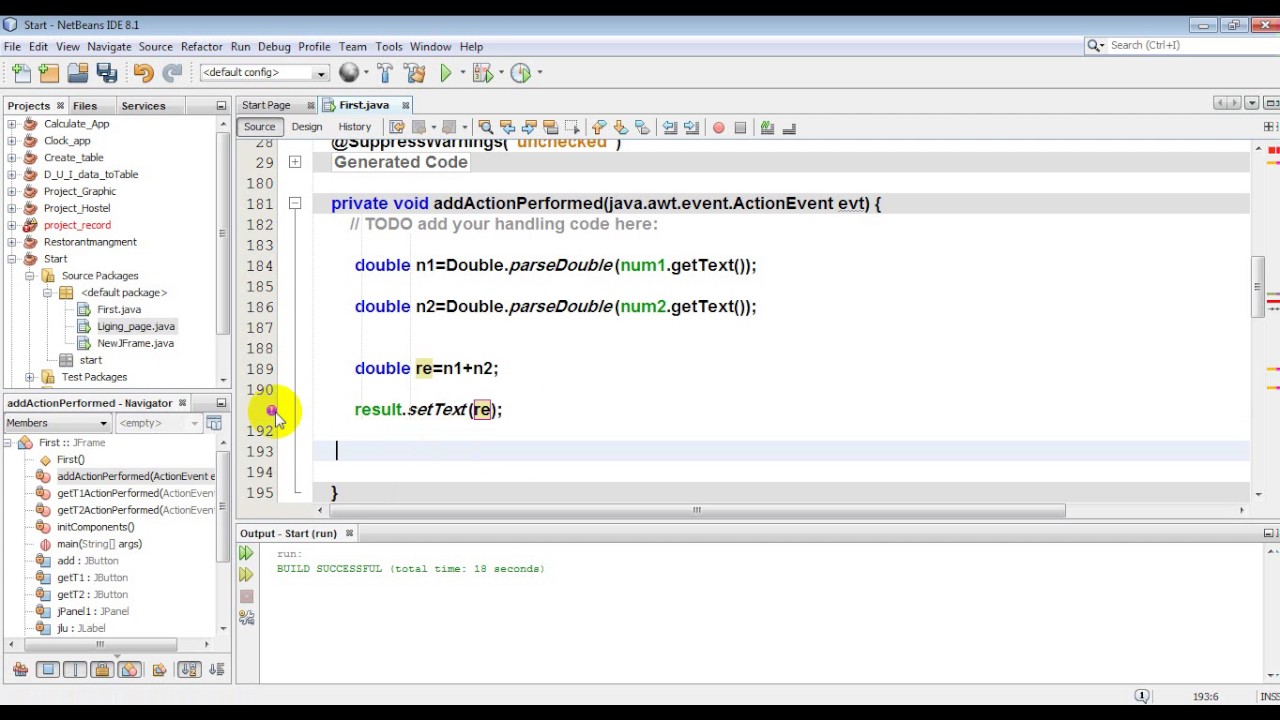Click the Save All toolbar icon

(x=107, y=73)
